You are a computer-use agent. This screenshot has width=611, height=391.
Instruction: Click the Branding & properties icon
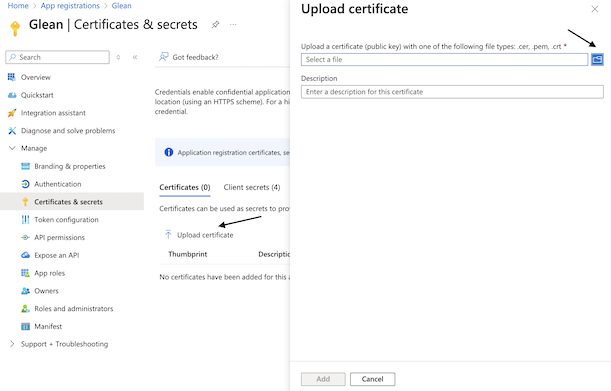[x=25, y=166]
